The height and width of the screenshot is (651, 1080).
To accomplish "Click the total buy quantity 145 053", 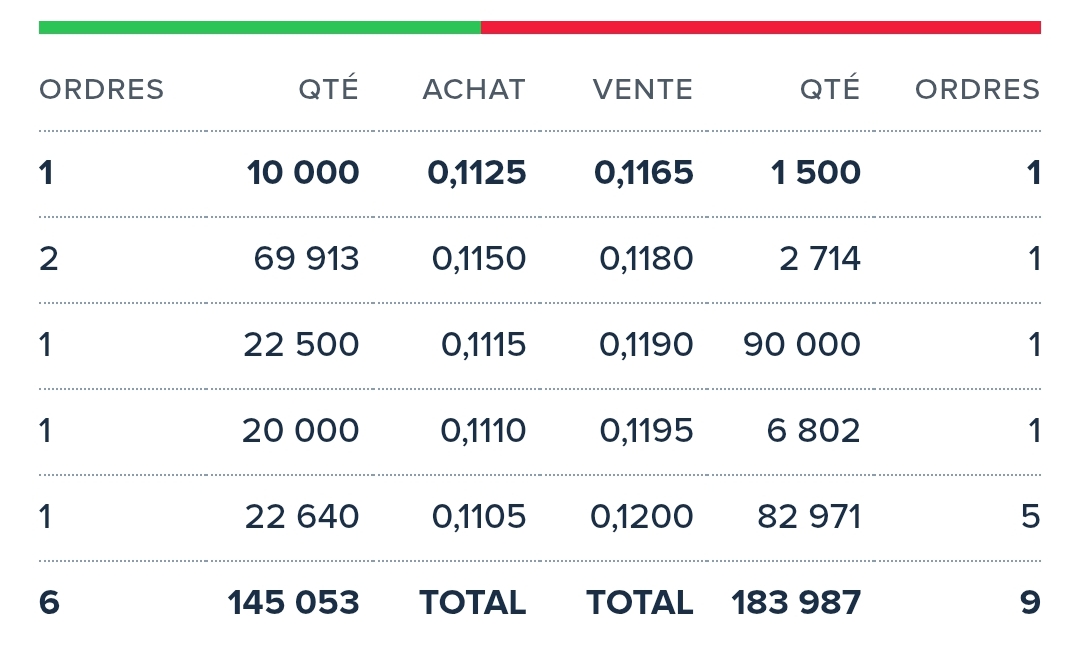I will 293,603.
